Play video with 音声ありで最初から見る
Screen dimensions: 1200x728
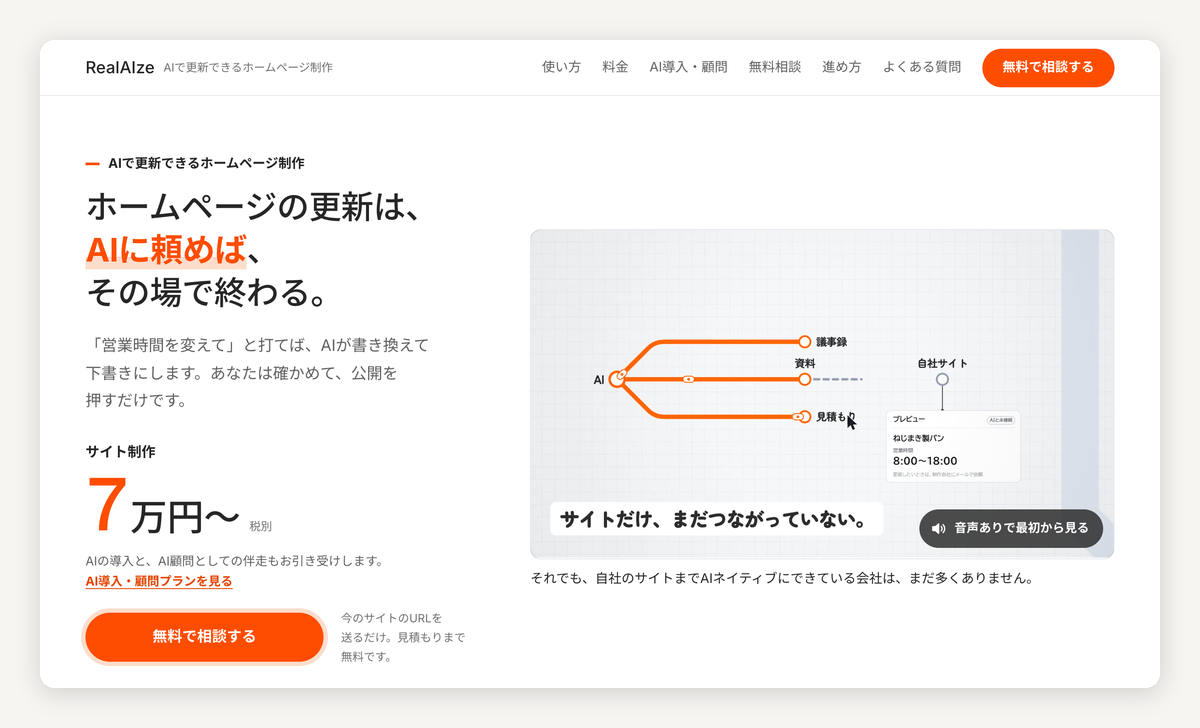pyautogui.click(x=1011, y=528)
